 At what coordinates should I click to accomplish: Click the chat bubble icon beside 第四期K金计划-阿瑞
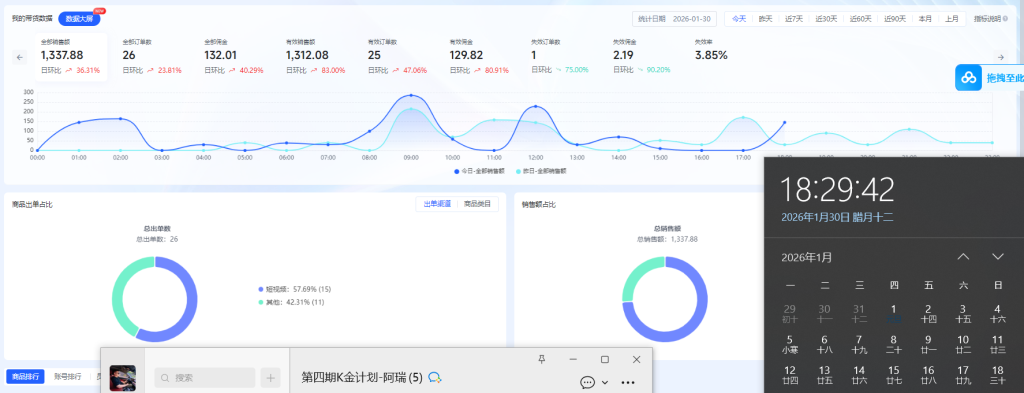pyautogui.click(x=436, y=377)
